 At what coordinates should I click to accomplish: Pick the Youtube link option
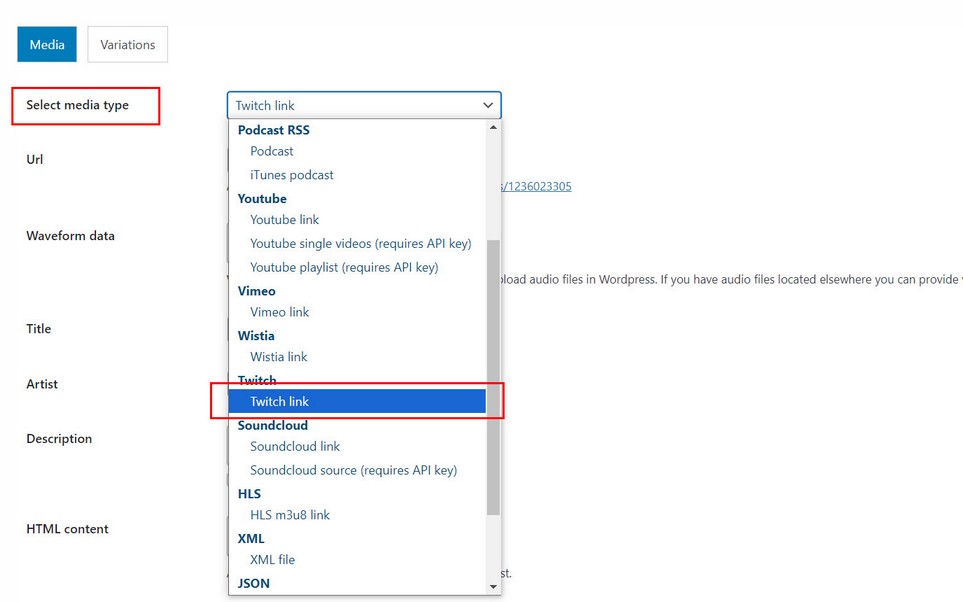pos(357,220)
